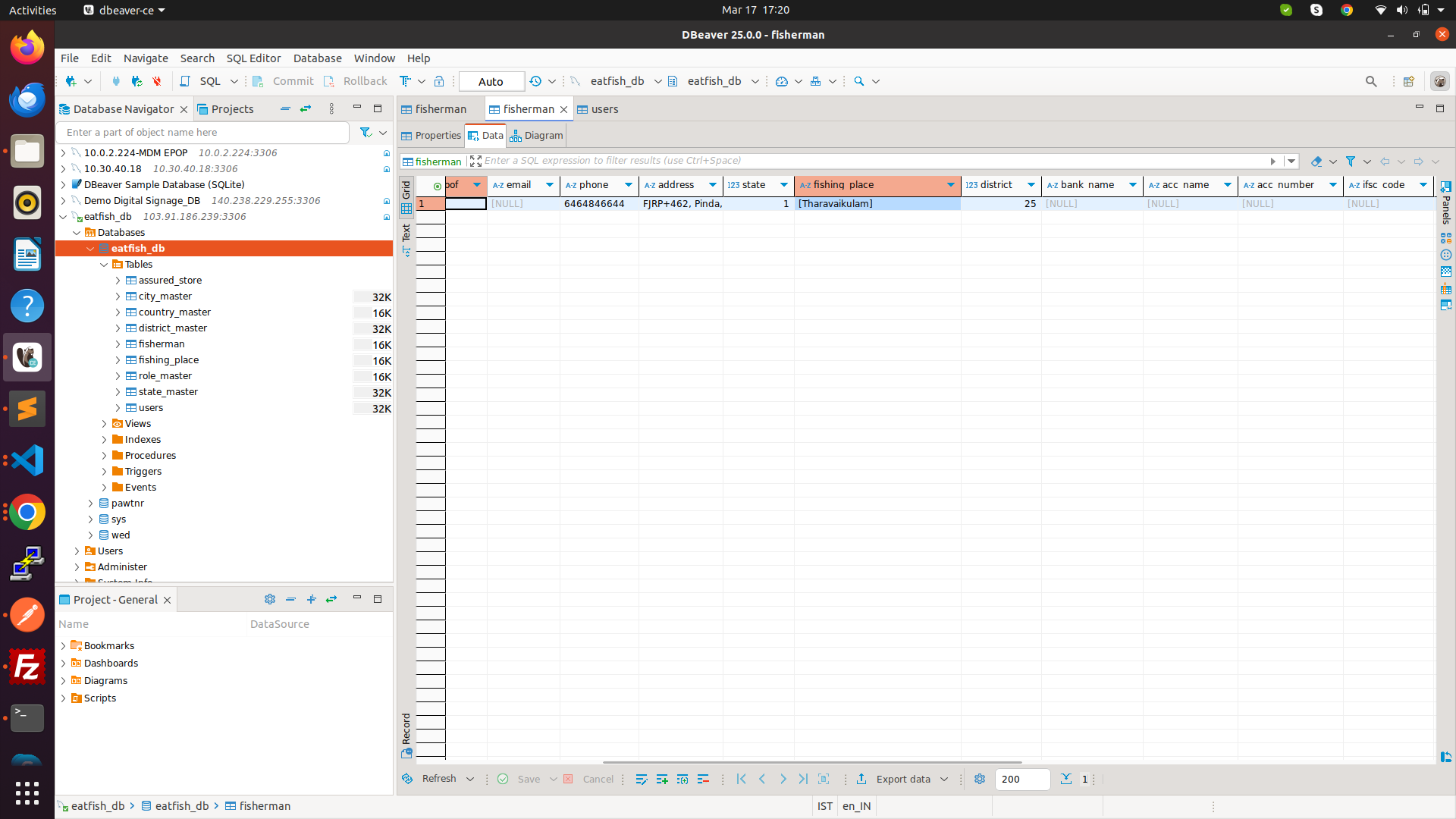This screenshot has height=819, width=1456.
Task: Click the Export data button
Action: click(902, 779)
